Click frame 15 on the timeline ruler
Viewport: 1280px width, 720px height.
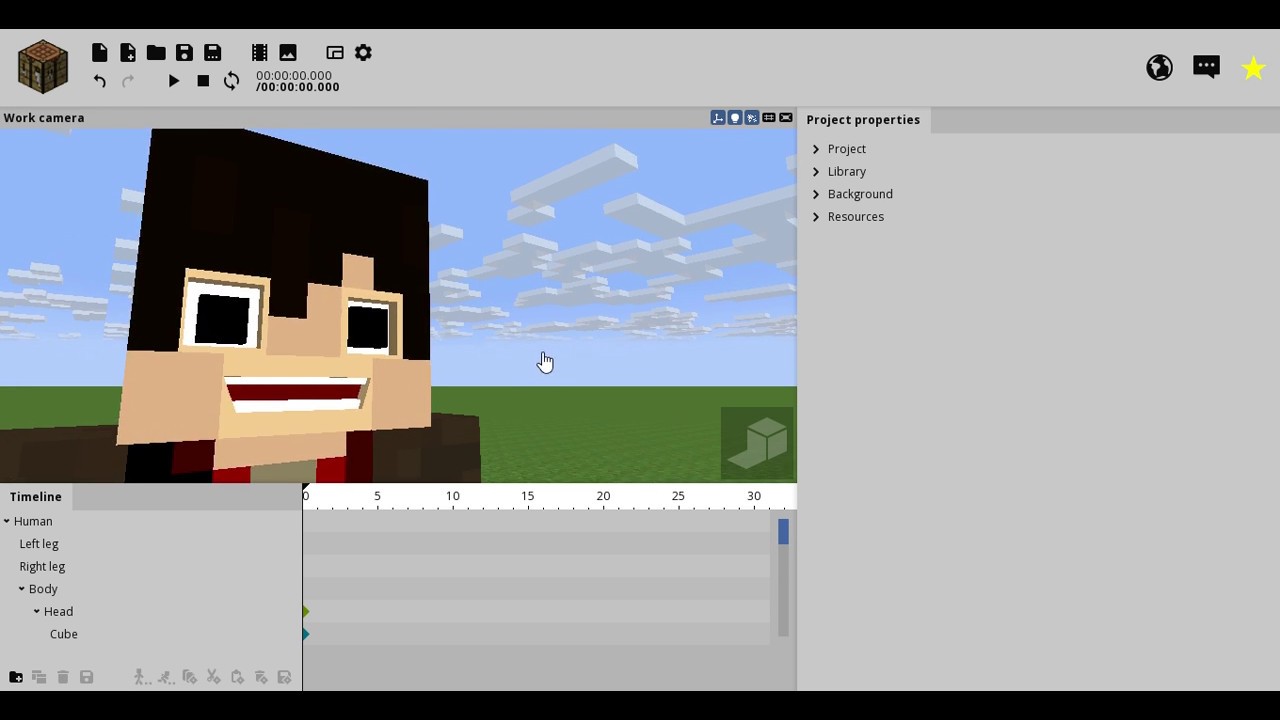click(x=528, y=497)
